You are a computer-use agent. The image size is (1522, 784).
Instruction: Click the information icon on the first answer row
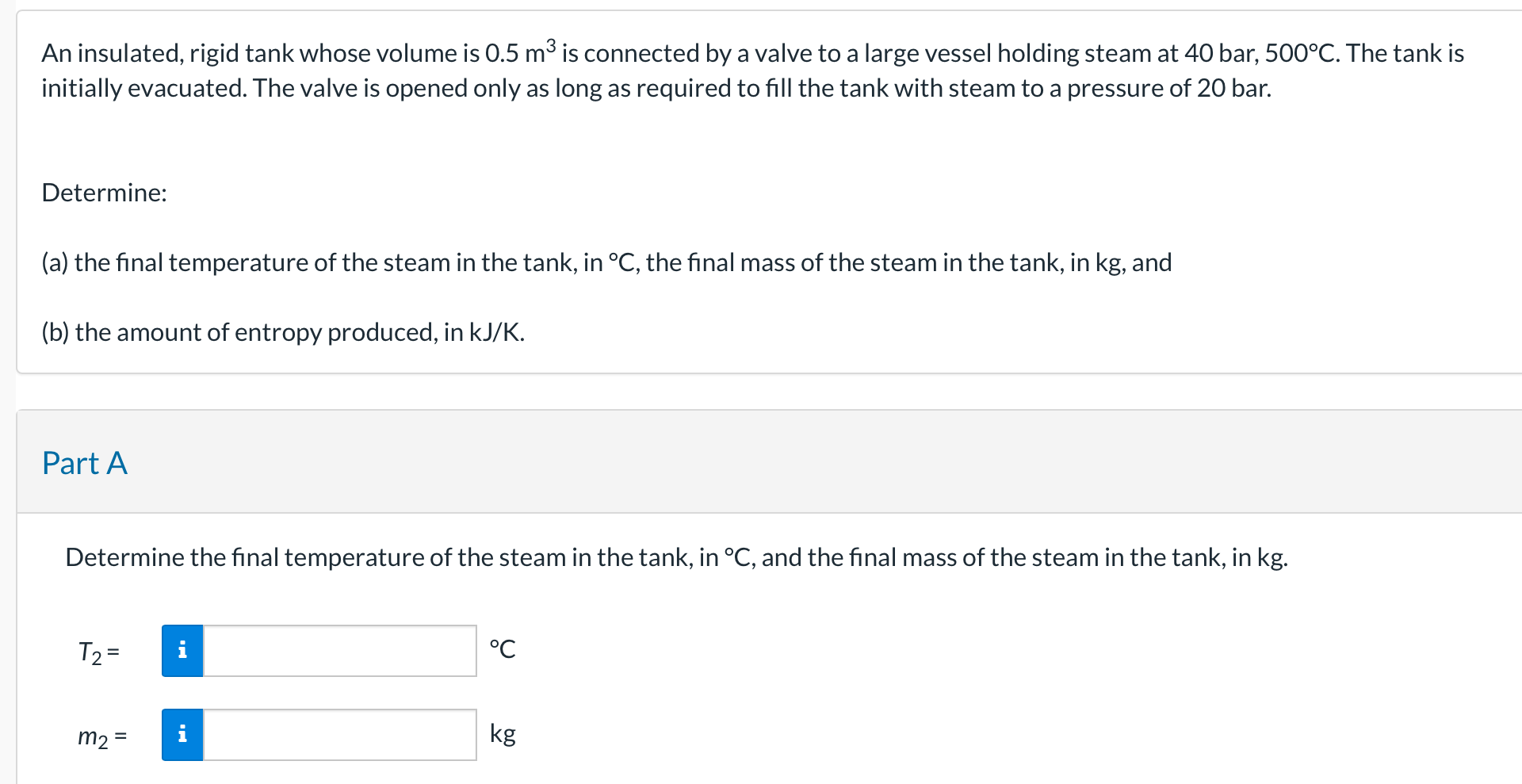[x=182, y=650]
